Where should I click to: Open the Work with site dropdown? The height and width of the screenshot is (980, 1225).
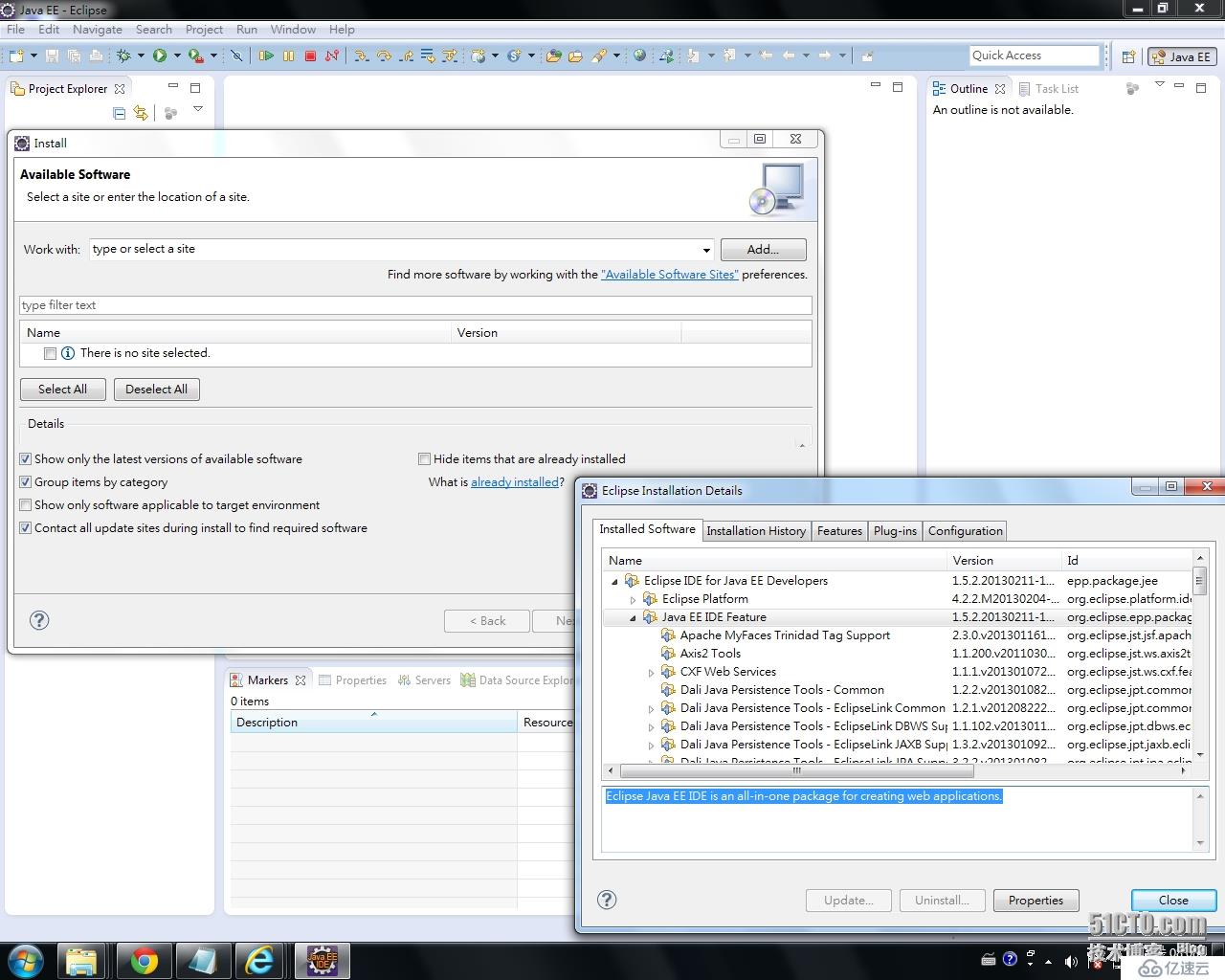click(x=706, y=250)
